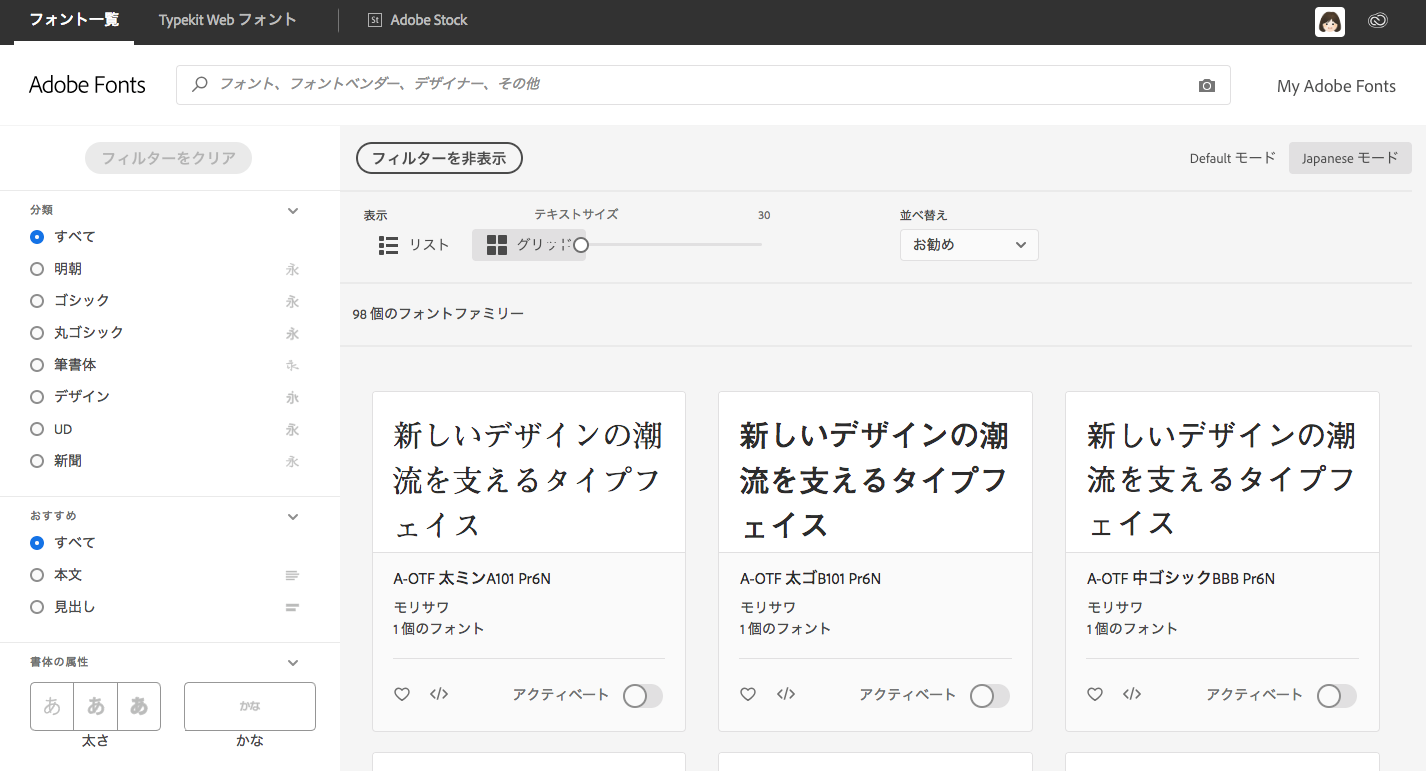Click フィルターをクリア button
This screenshot has height=771, width=1426.
[169, 158]
